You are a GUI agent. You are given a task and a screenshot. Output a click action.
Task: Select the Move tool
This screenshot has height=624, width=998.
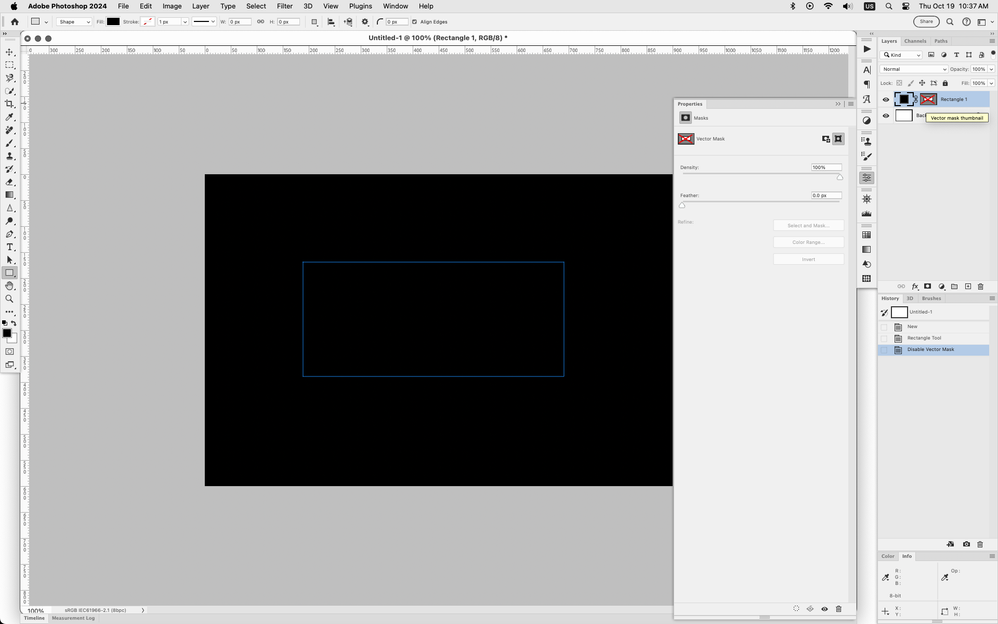tap(10, 52)
